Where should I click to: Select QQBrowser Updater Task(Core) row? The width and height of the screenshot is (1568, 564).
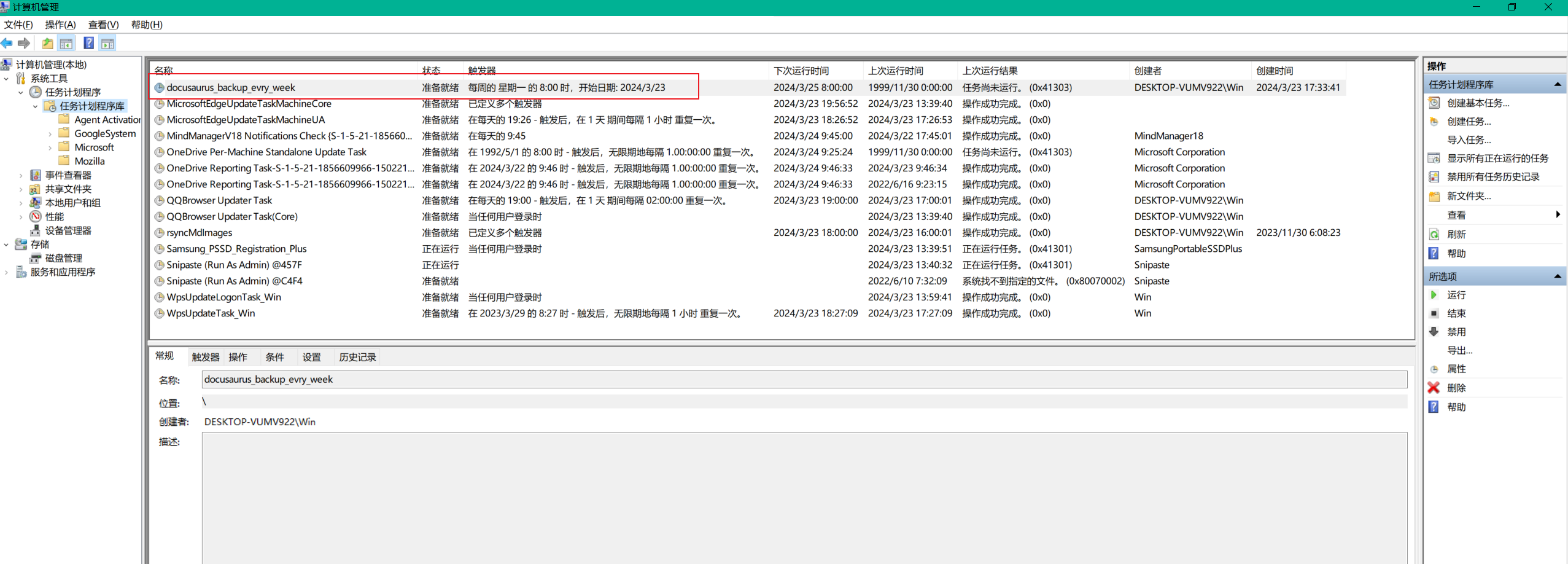pyautogui.click(x=749, y=216)
